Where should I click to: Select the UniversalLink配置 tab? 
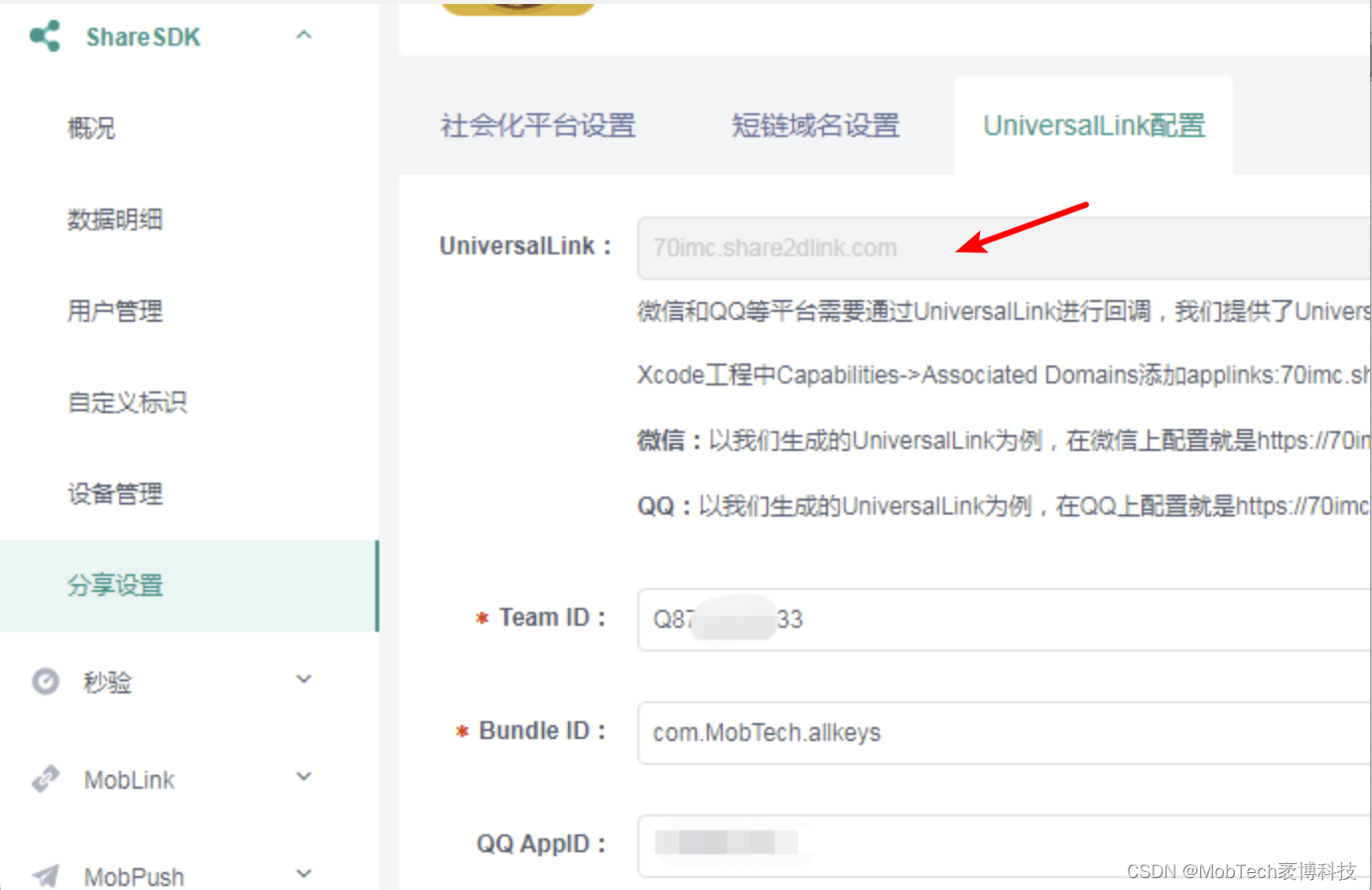point(1094,126)
